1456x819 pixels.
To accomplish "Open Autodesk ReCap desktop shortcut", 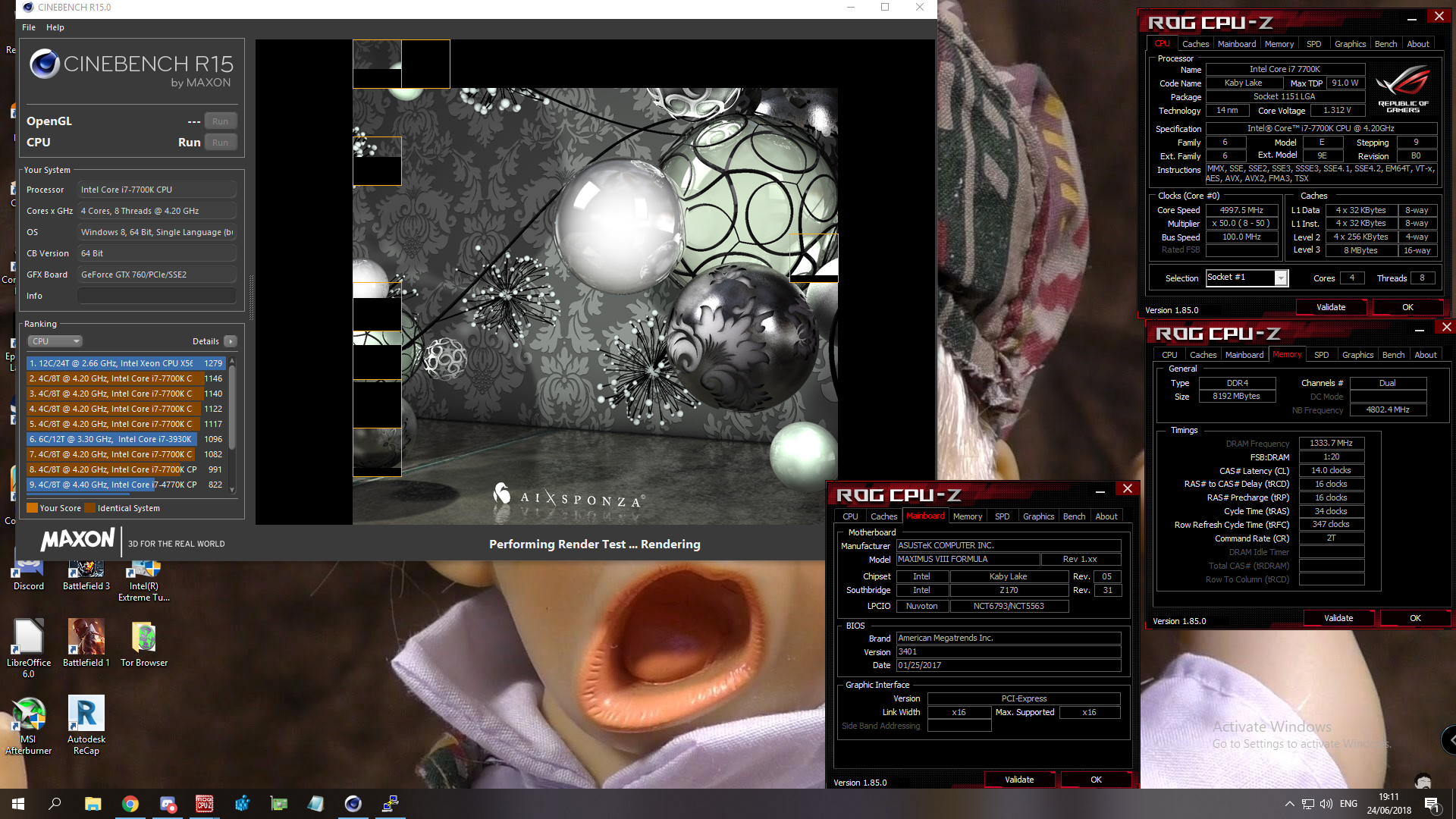I will tap(86, 726).
